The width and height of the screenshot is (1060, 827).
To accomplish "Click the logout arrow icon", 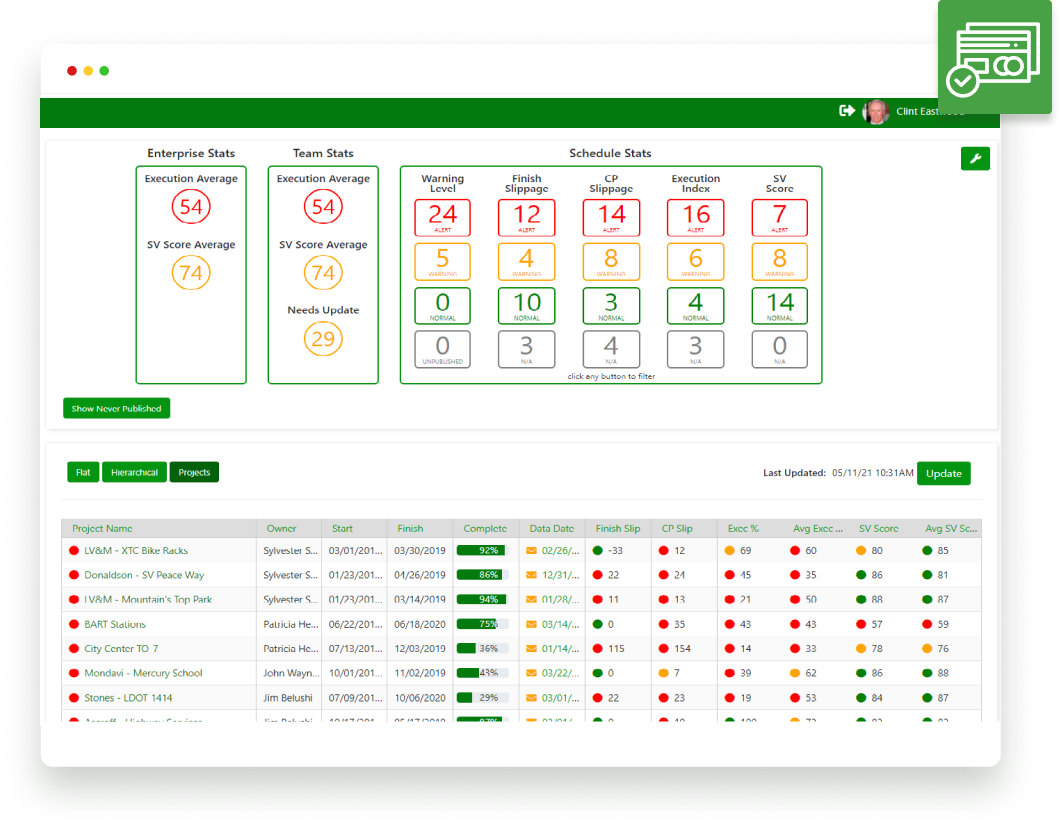I will (847, 111).
